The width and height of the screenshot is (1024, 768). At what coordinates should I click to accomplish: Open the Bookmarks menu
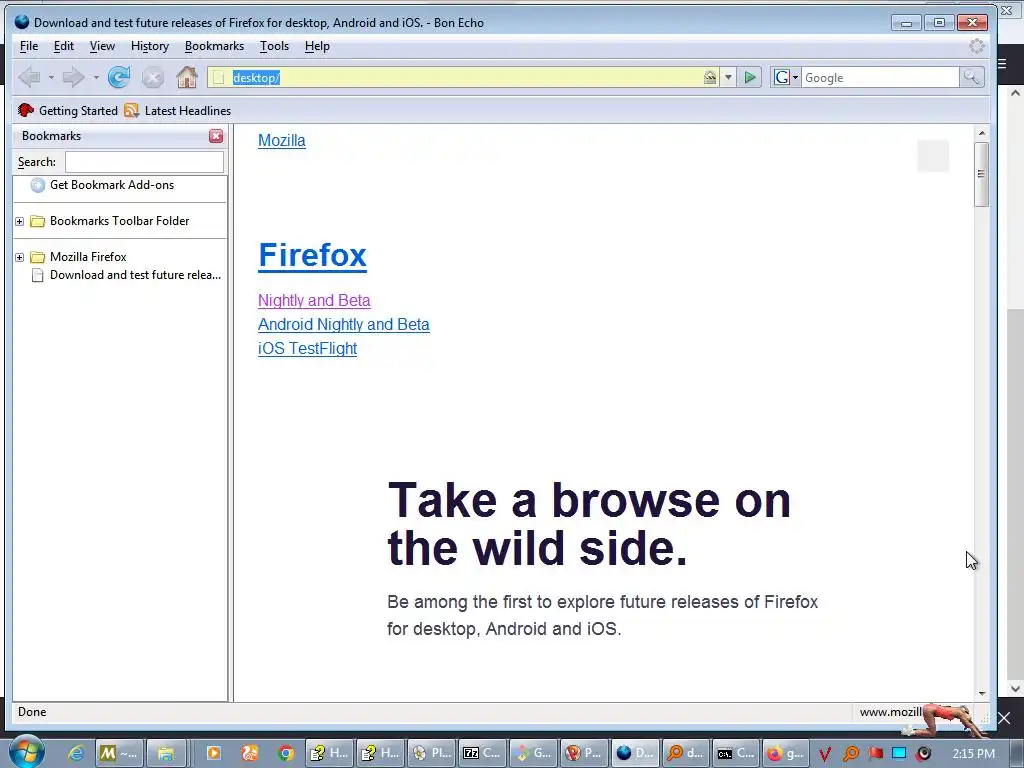214,46
